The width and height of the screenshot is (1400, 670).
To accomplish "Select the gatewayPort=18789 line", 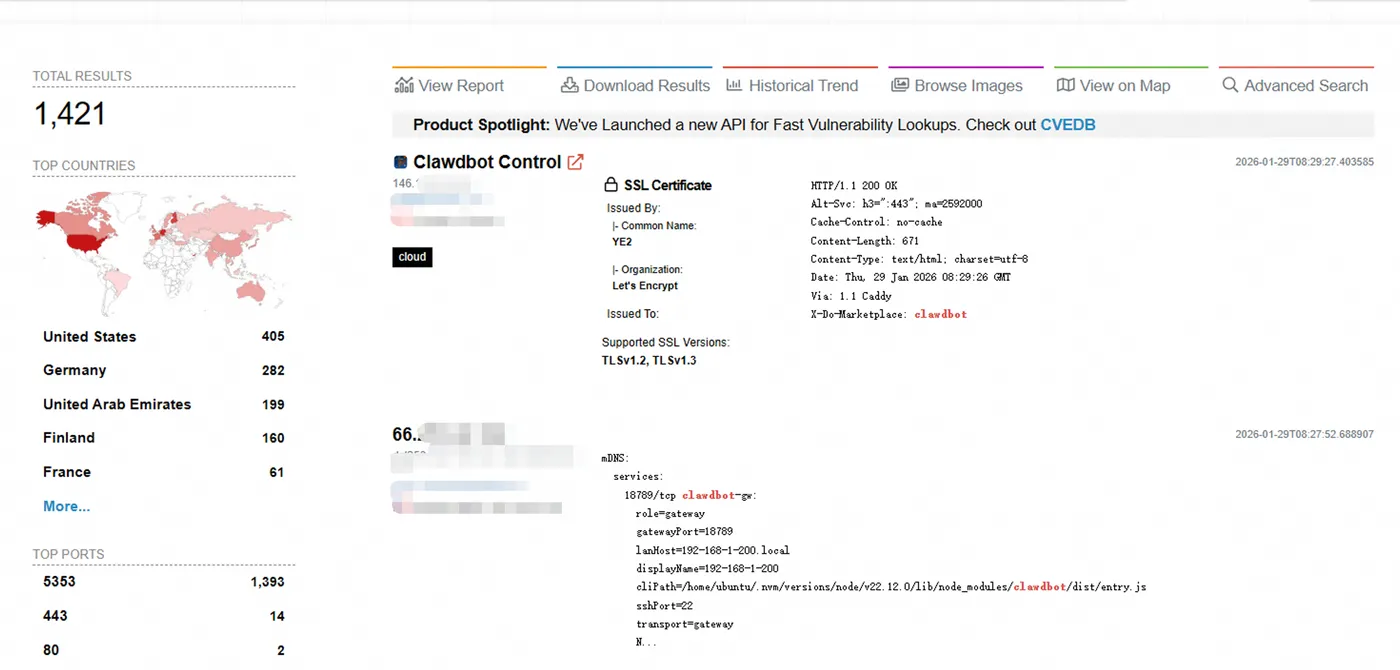I will tap(684, 532).
